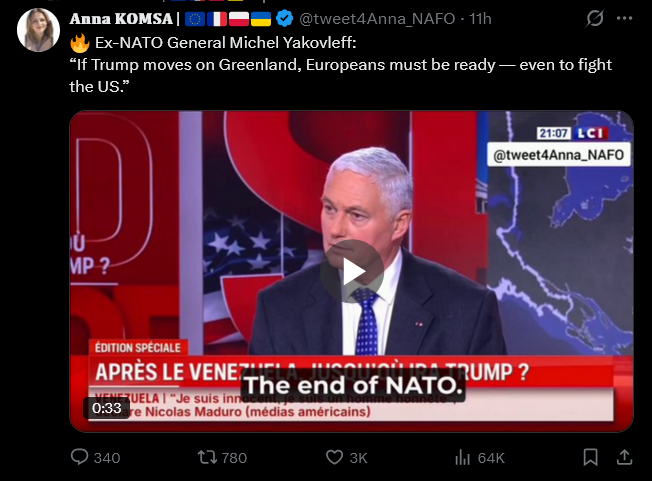Click the "The end of NATO." subtitle

point(351,385)
